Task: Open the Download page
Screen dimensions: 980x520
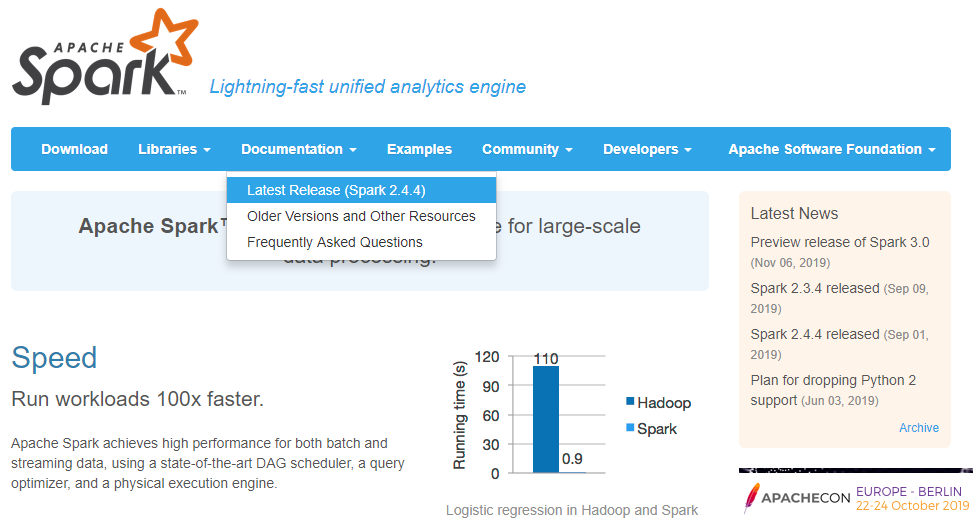Action: click(74, 149)
